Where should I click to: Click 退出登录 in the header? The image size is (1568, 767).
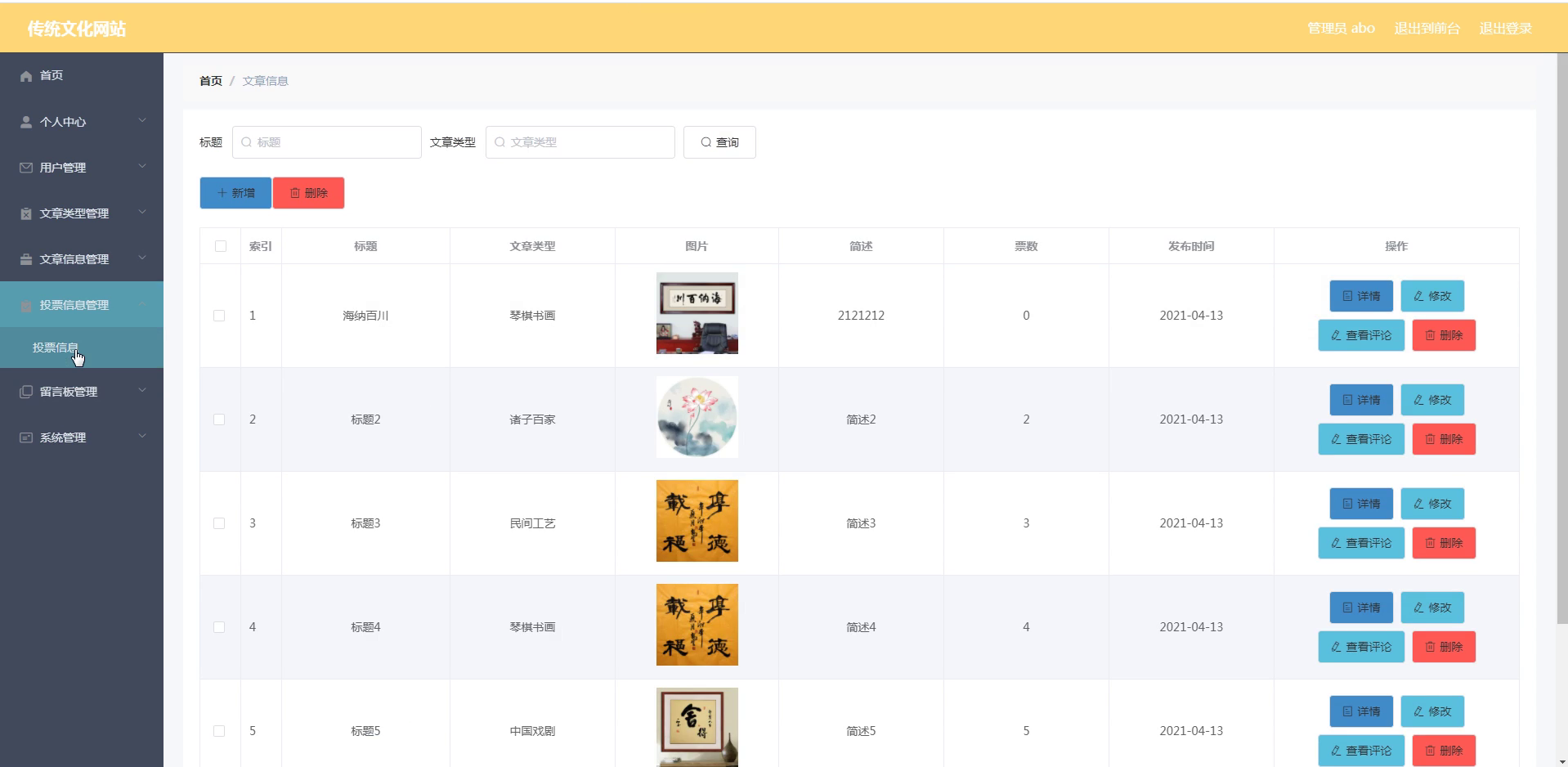1505,28
